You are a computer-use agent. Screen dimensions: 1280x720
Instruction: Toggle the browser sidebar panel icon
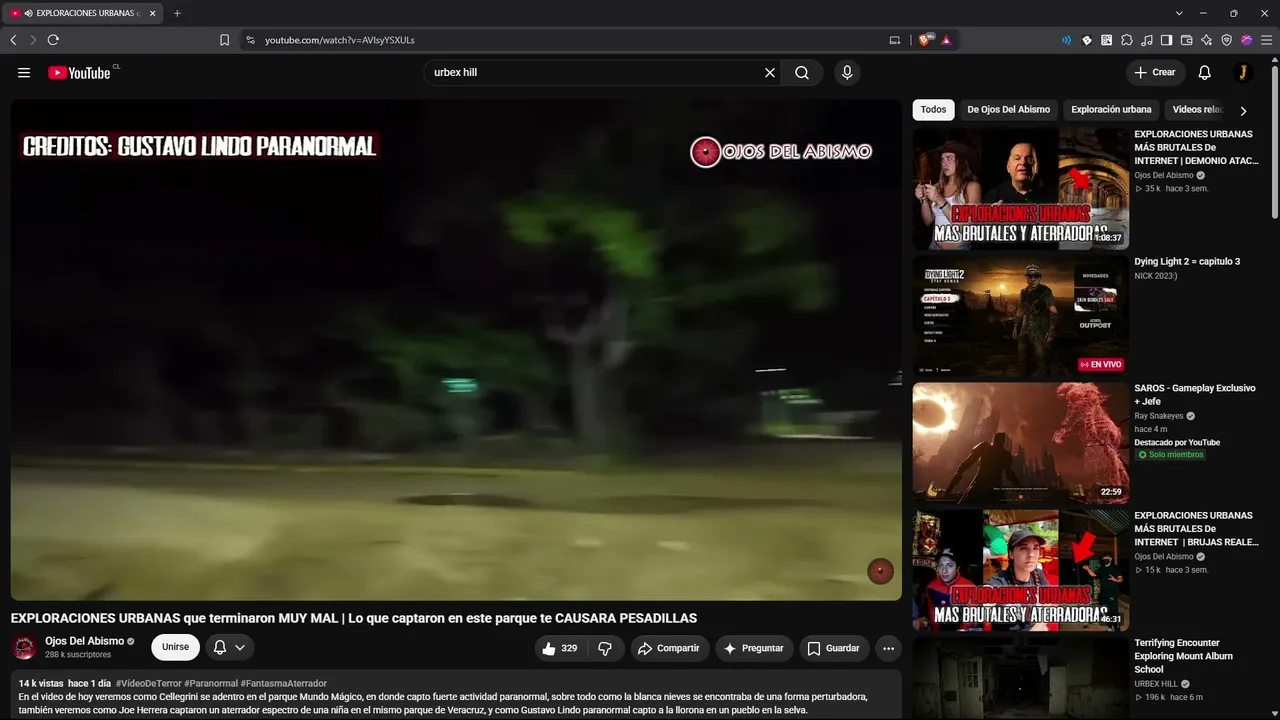click(1166, 40)
